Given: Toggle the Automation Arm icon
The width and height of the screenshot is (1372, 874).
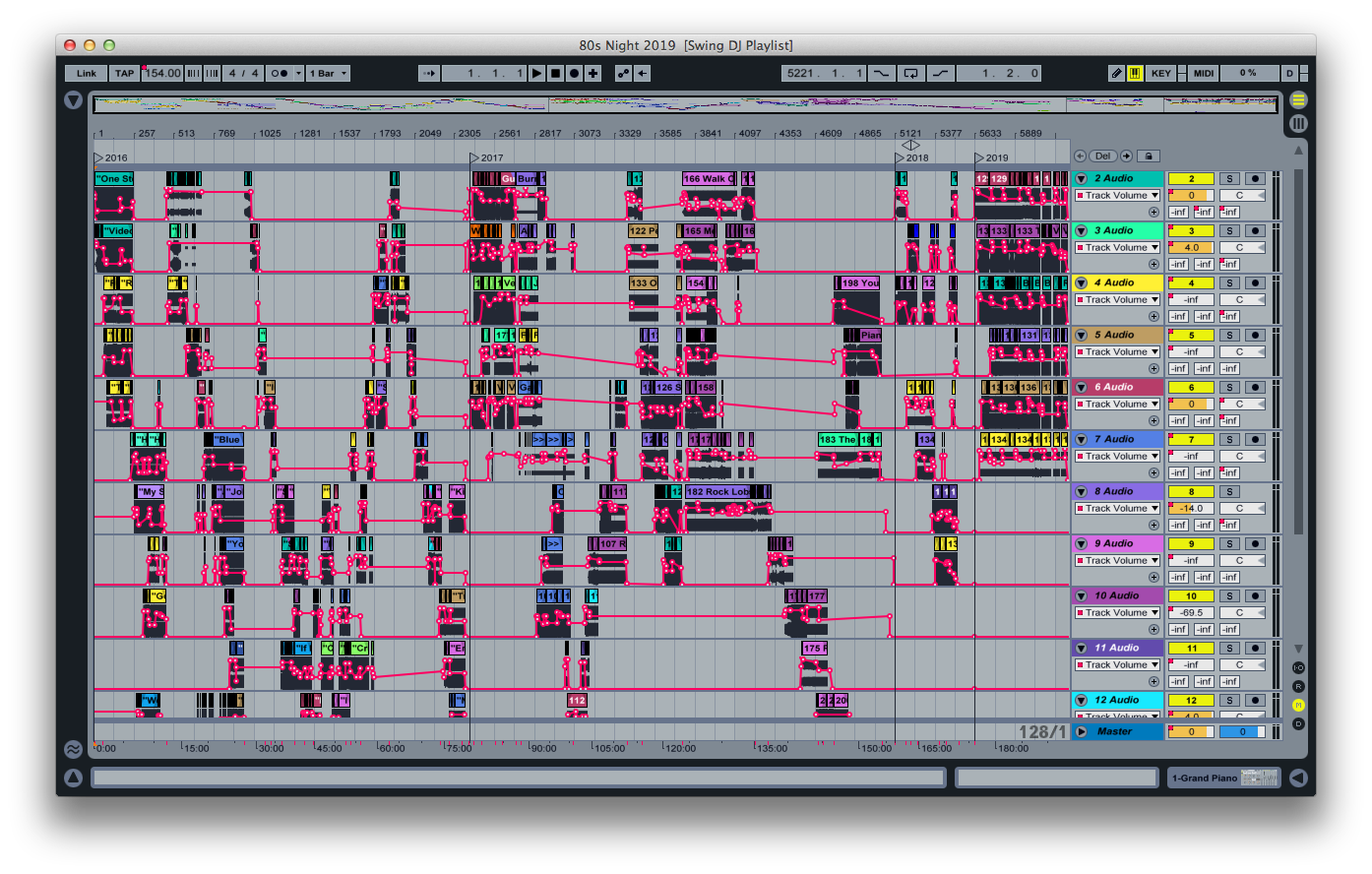Looking at the screenshot, I should click(x=623, y=73).
